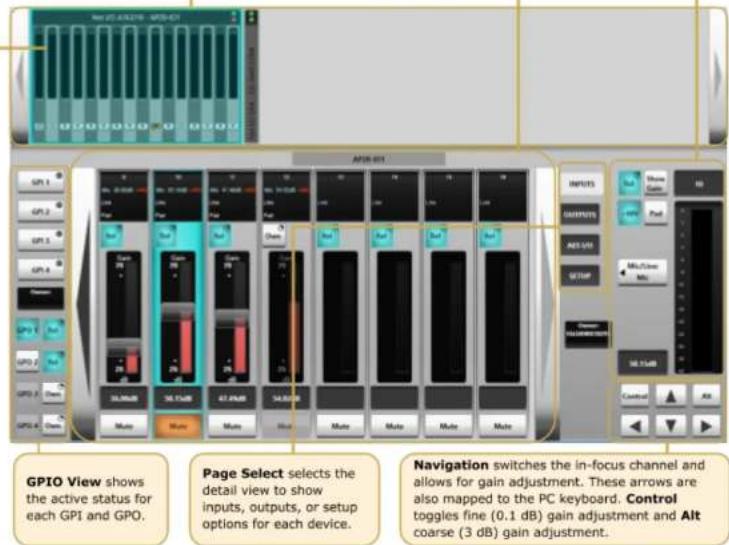729x545 pixels.
Task: Click Sel in the in-focus channel panel
Action: 630,183
